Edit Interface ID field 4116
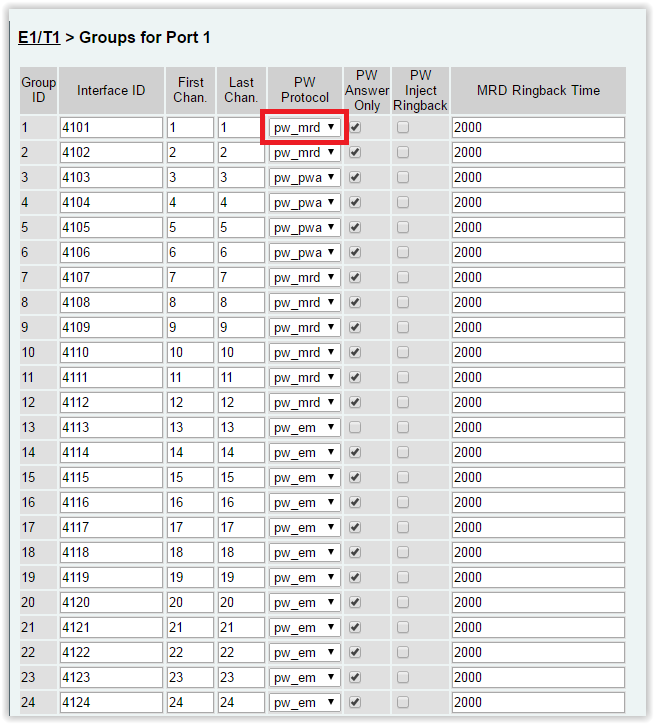Screen dimensions: 654x724 pyautogui.click(x=111, y=502)
